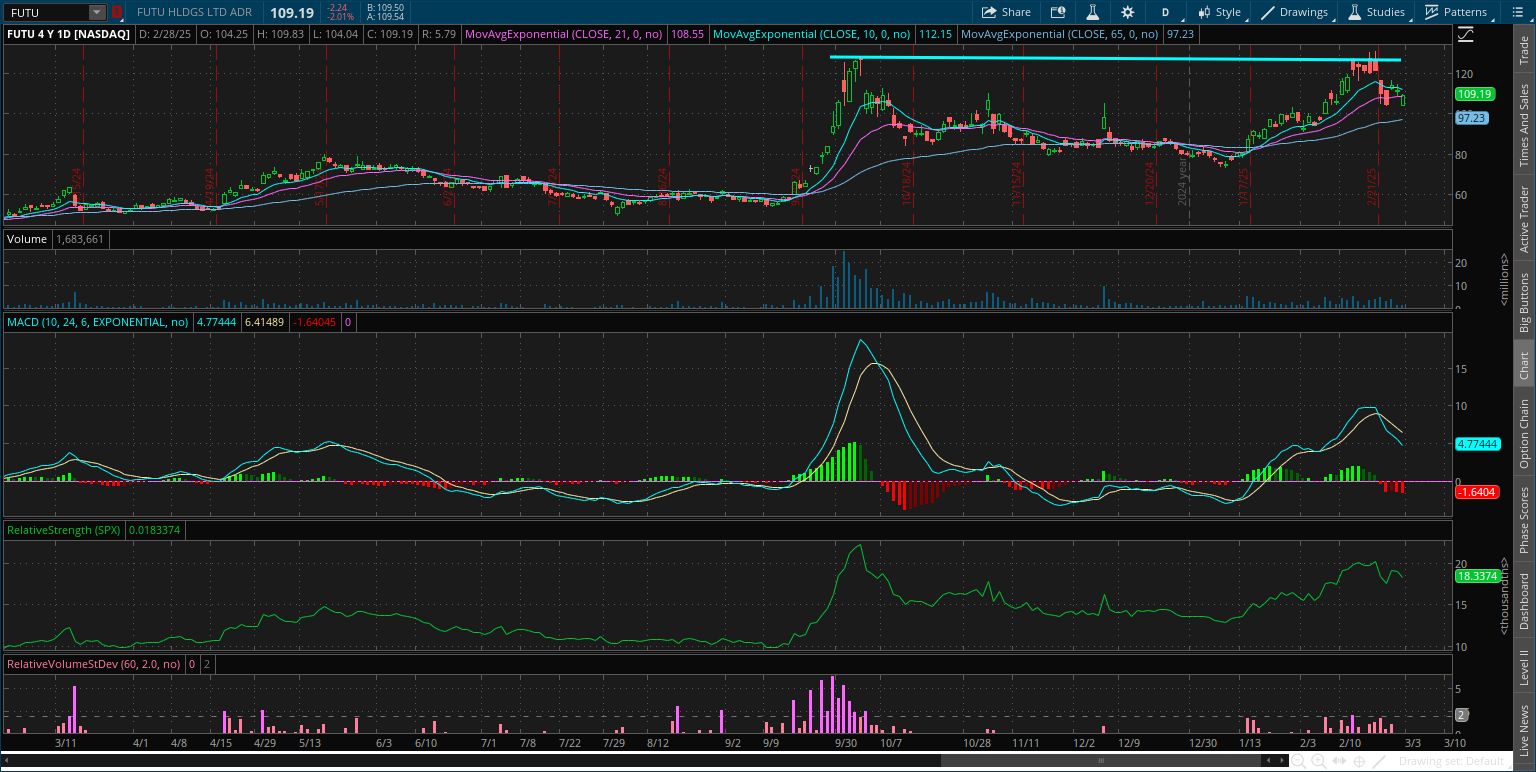Click the MACD (10, 24, 6) study label
This screenshot has height=772, width=1536.
click(98, 322)
